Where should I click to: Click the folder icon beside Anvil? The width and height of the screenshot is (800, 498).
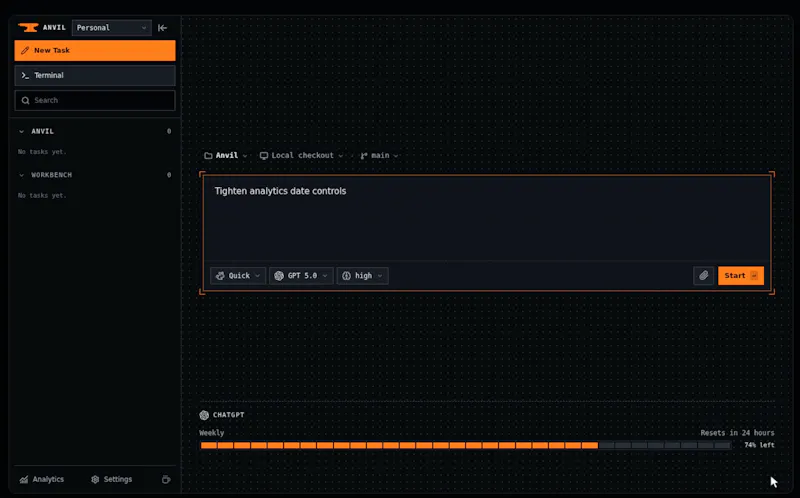(208, 156)
